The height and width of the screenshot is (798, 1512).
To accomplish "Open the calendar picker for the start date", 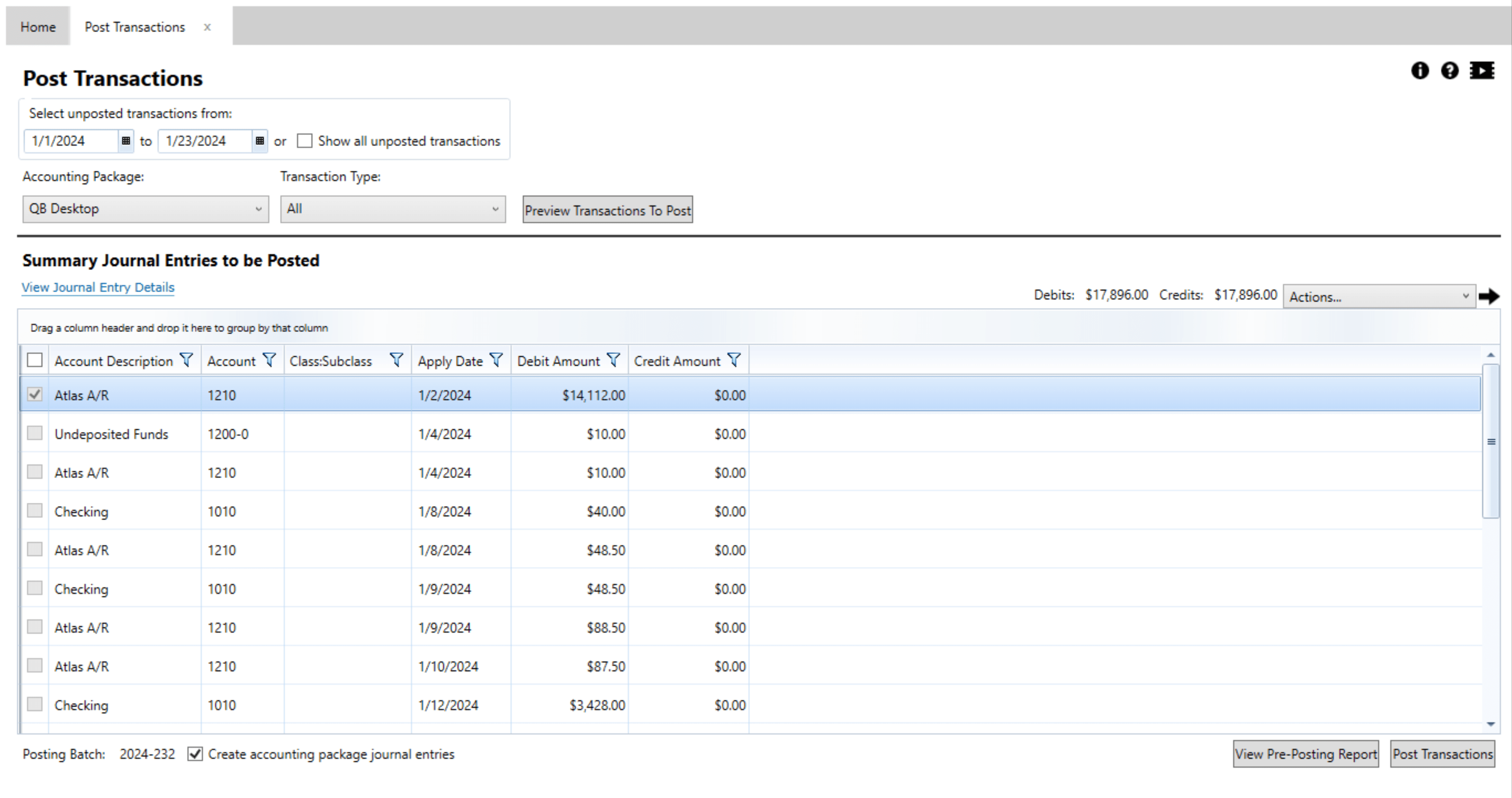I will [x=126, y=141].
